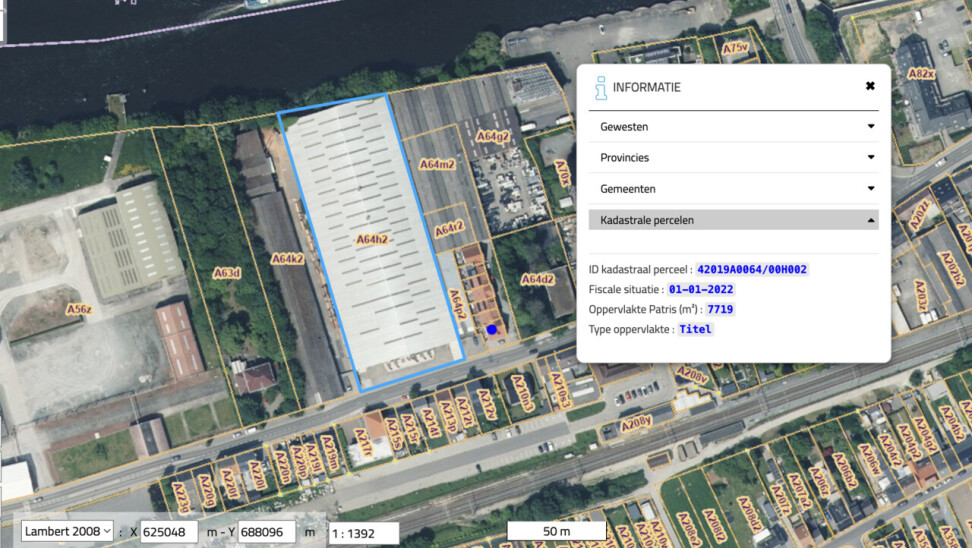Click the blue dot marker on the map

[491, 329]
